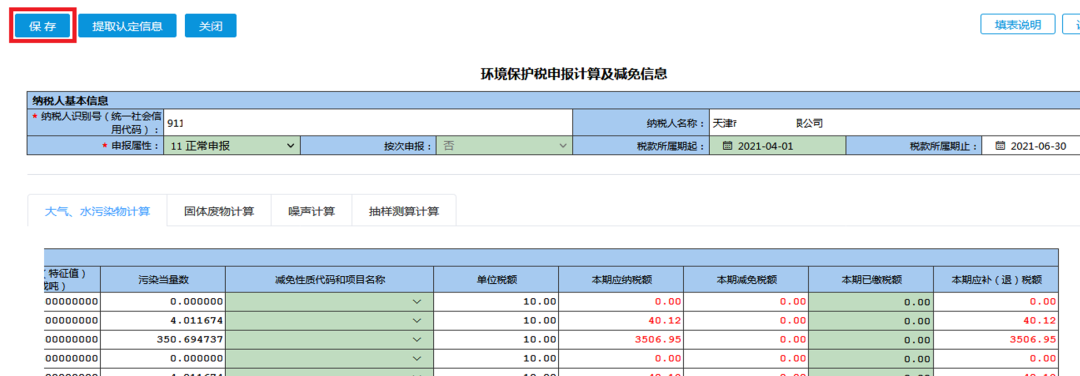This screenshot has width=1080, height=376.
Task: Open 减免性质代码 dropdown in first row
Action: click(x=416, y=302)
